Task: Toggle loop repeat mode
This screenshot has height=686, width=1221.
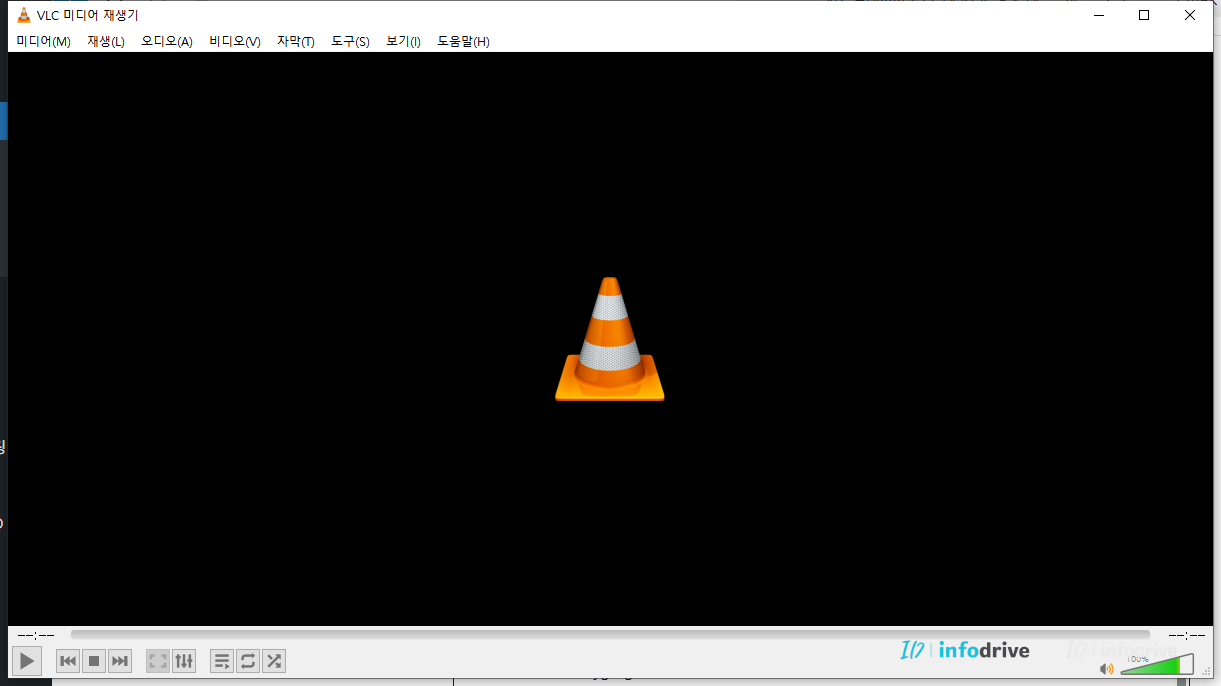Action: click(248, 661)
